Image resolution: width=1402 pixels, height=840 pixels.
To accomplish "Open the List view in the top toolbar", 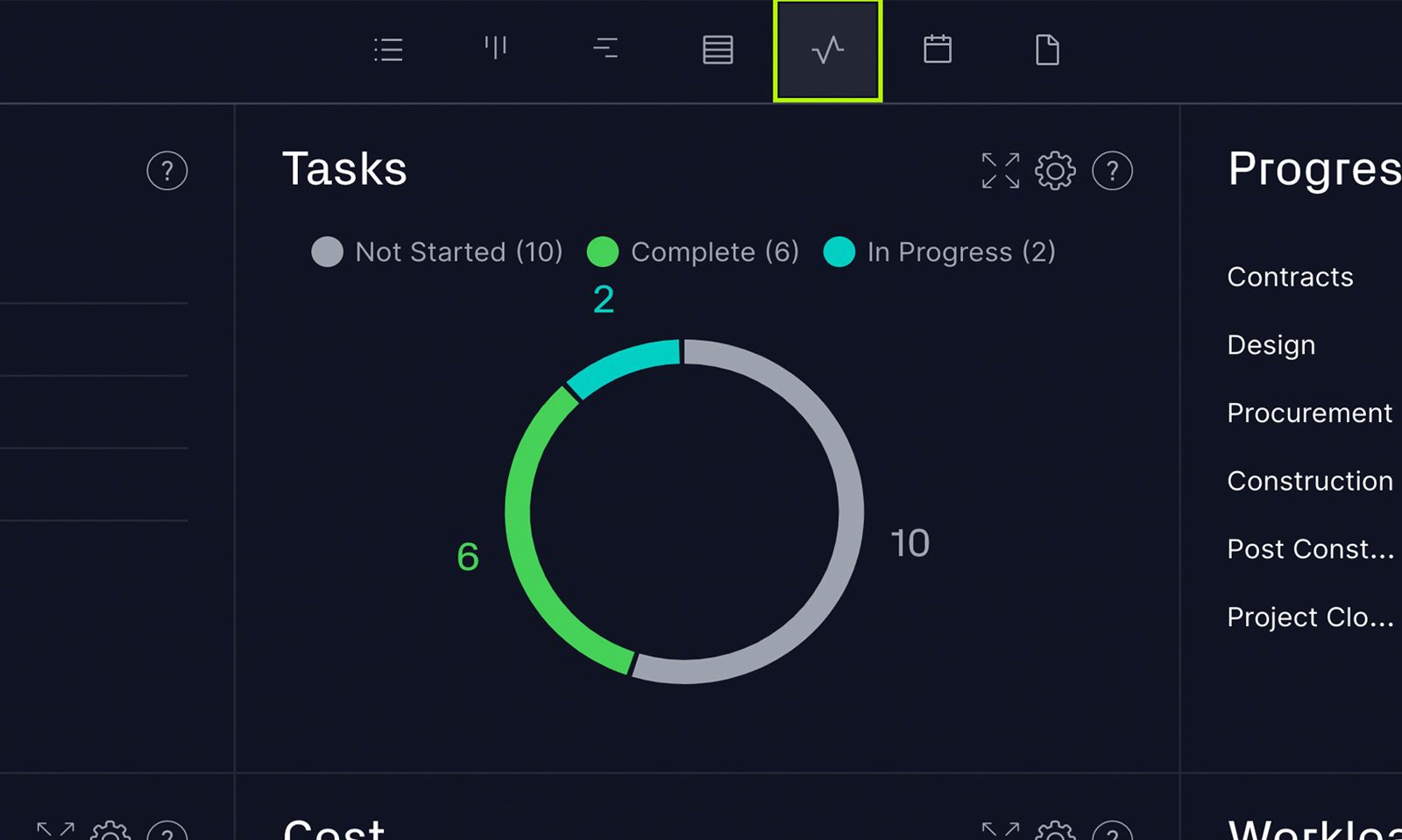I will (x=388, y=49).
